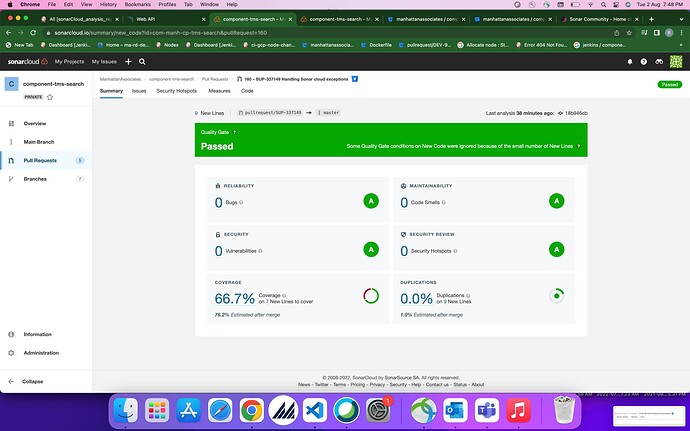Open the History menu in menu bar
690x431 pixels.
click(108, 4)
